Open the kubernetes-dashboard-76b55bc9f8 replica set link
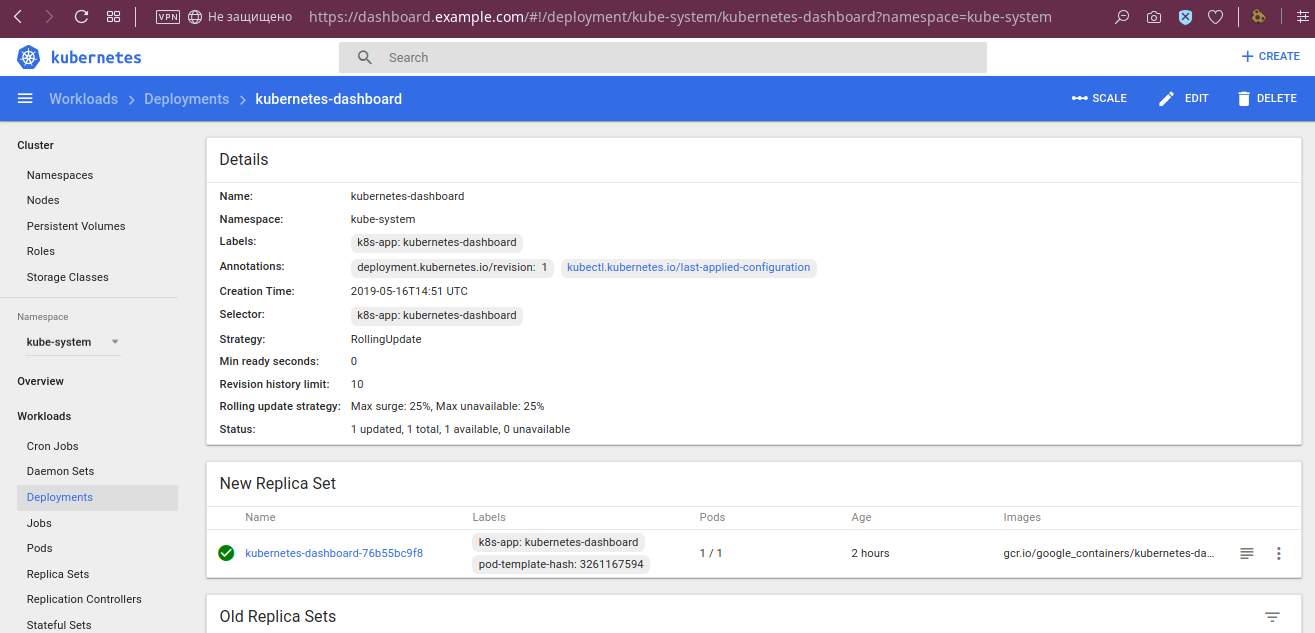This screenshot has width=1315, height=633. [x=334, y=553]
